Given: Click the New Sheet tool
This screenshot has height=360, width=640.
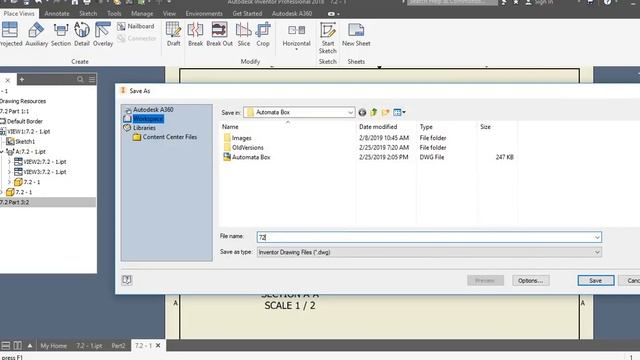Looking at the screenshot, I should (x=356, y=34).
